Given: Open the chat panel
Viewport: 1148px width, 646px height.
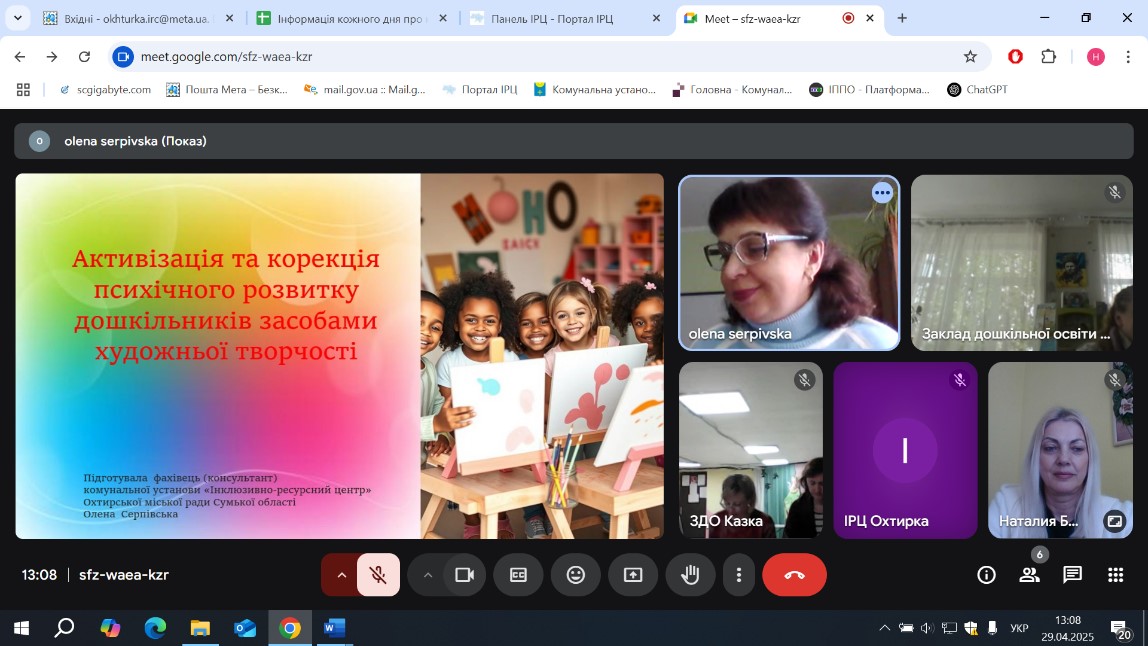Looking at the screenshot, I should (1072, 575).
